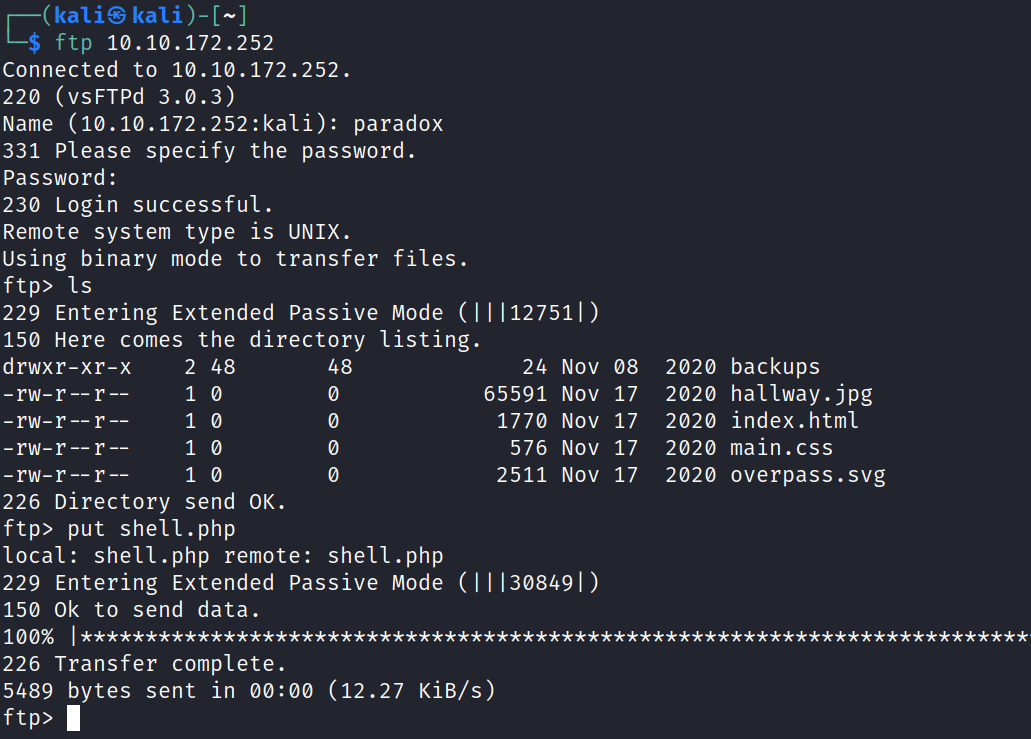Click the backups directory name
The height and width of the screenshot is (739, 1031).
(x=775, y=367)
